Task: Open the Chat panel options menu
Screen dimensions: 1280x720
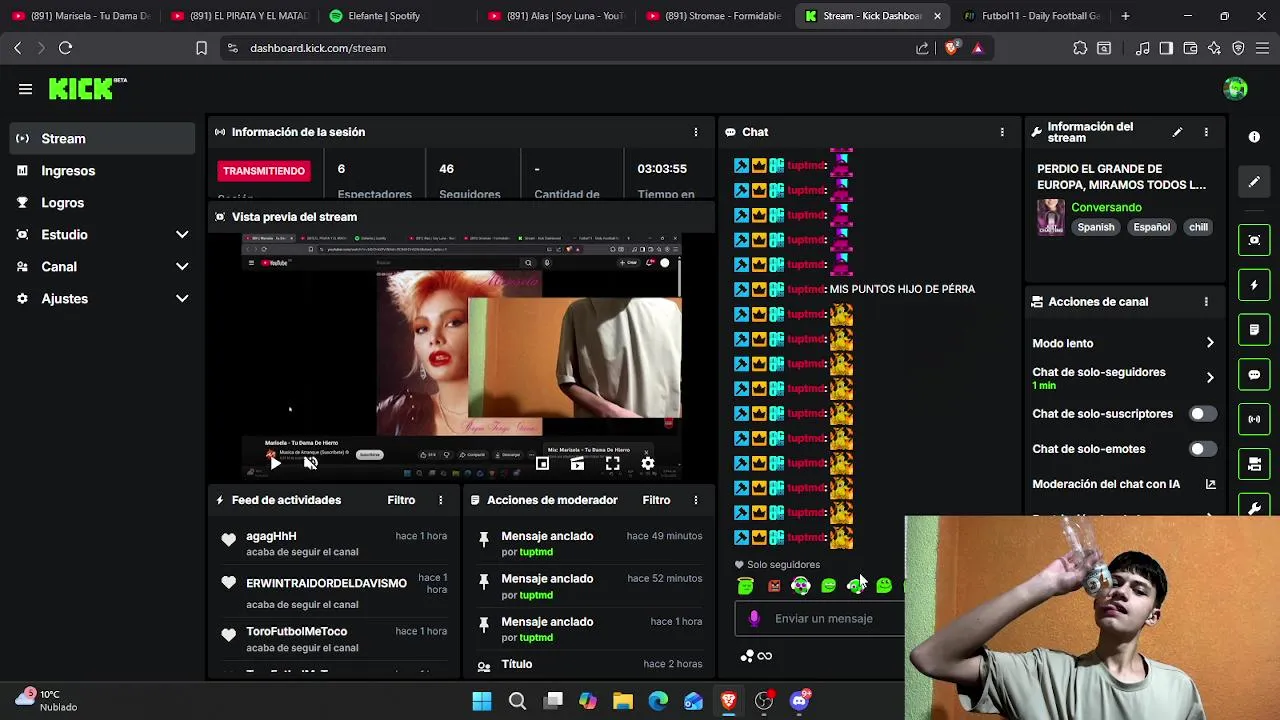Action: (1002, 132)
